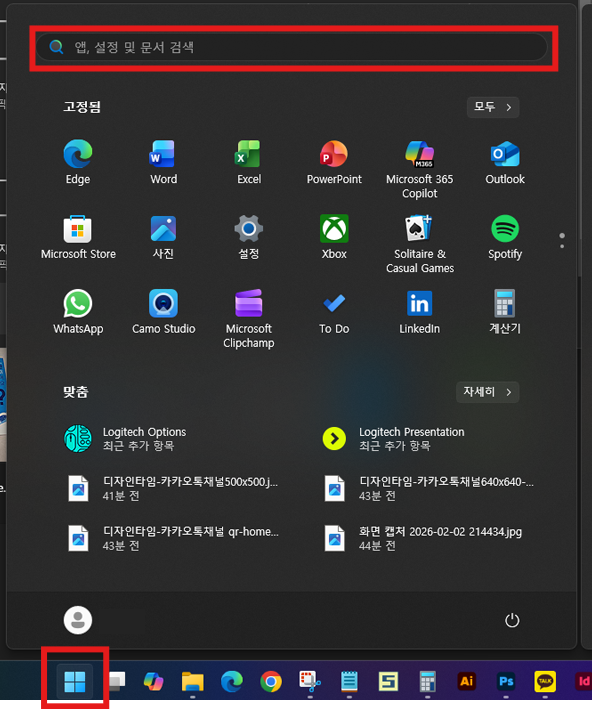The width and height of the screenshot is (592, 709).
Task: Open file 디자인타임-카카오톡채널500x500.j...
Action: (172, 488)
